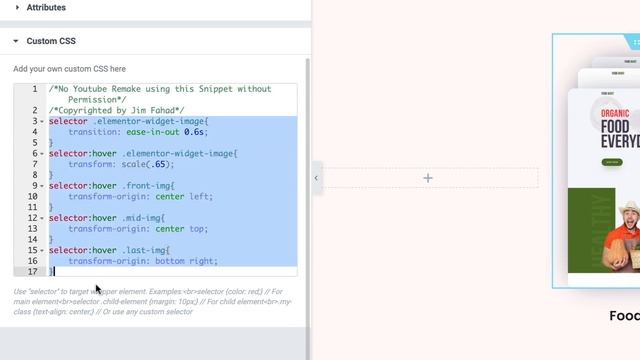Viewport: 640px width, 360px height.
Task: Click the Attributes section title
Action: tap(46, 7)
